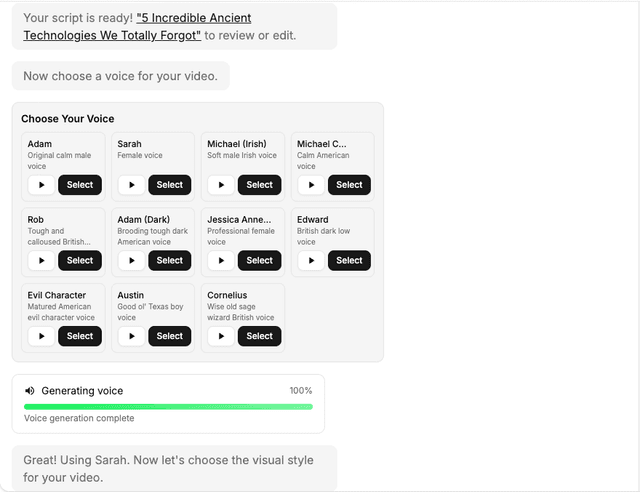Select the Cornelius voice

(260, 336)
